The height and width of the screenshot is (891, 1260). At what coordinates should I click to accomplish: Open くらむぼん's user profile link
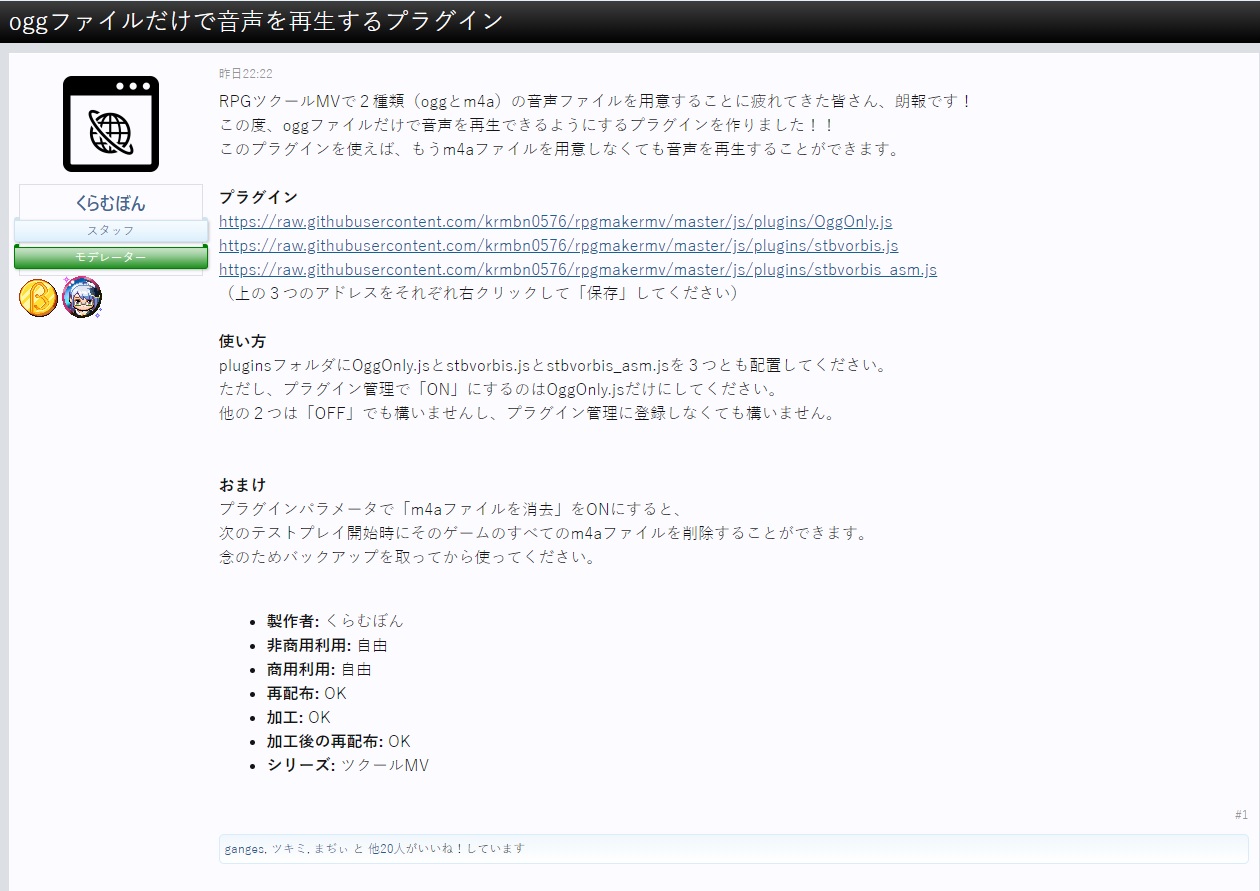click(111, 203)
